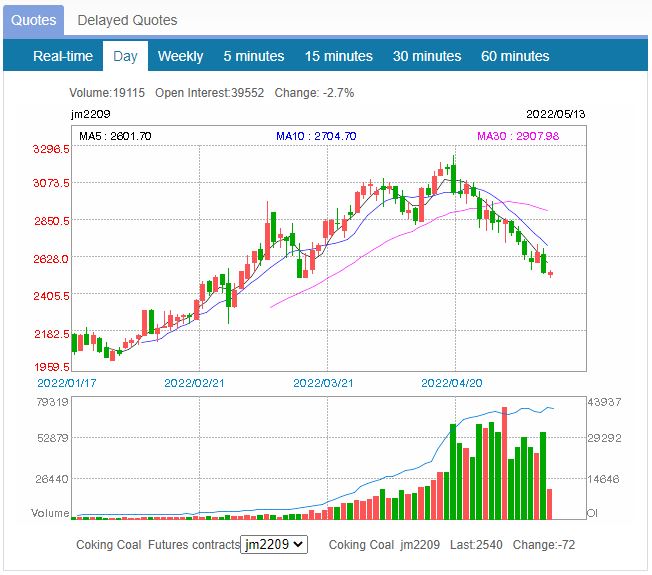Choose the 30 minutes interval
Image resolution: width=652 pixels, height=575 pixels.
coord(427,56)
